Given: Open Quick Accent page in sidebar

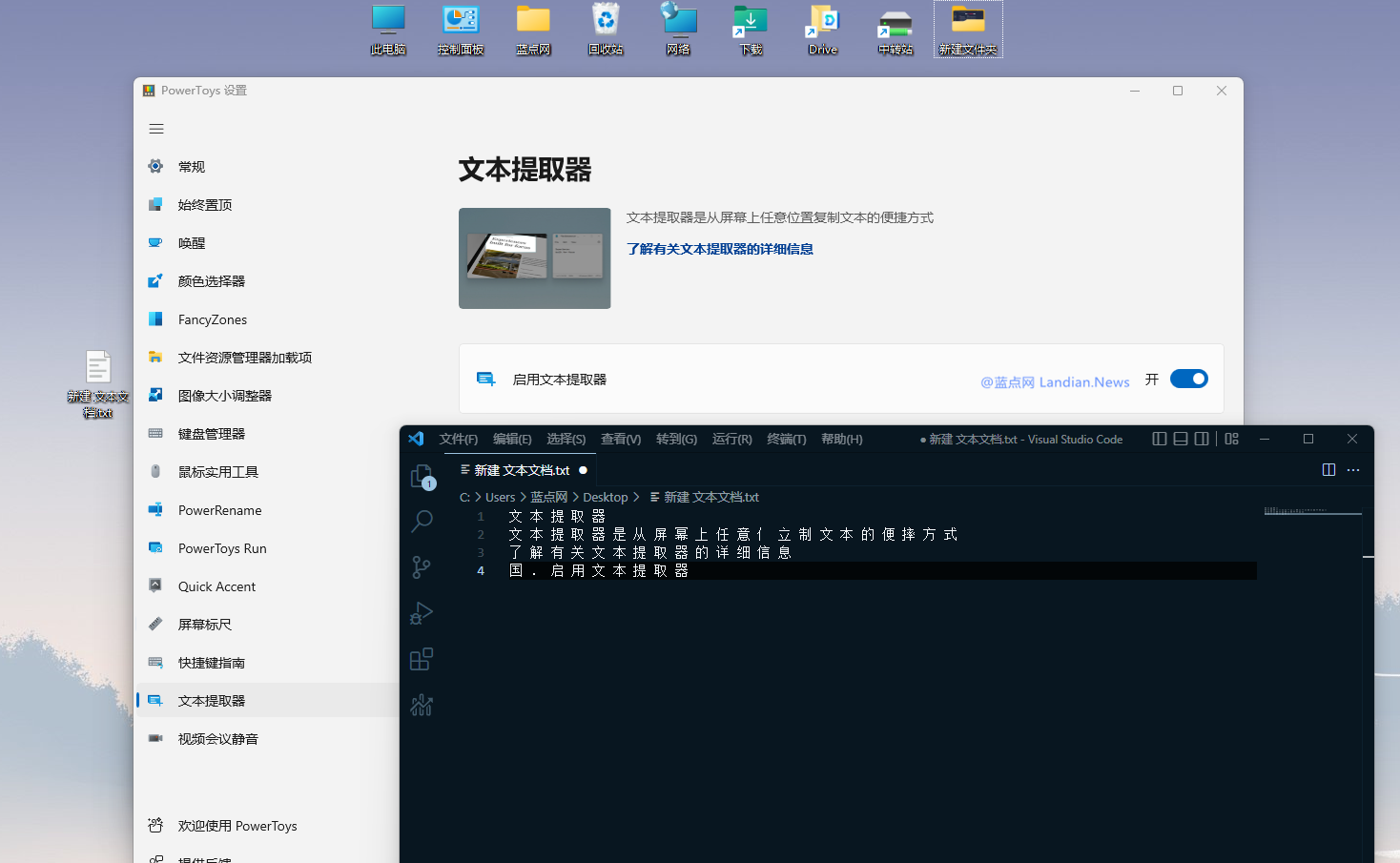Looking at the screenshot, I should (266, 586).
